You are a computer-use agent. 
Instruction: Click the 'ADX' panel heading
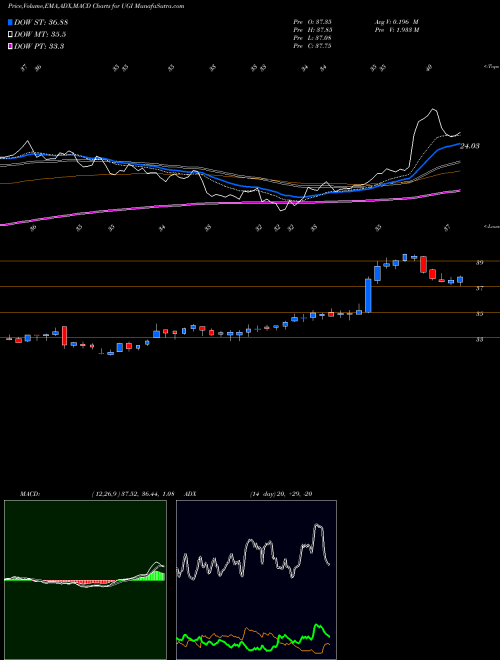(x=191, y=494)
